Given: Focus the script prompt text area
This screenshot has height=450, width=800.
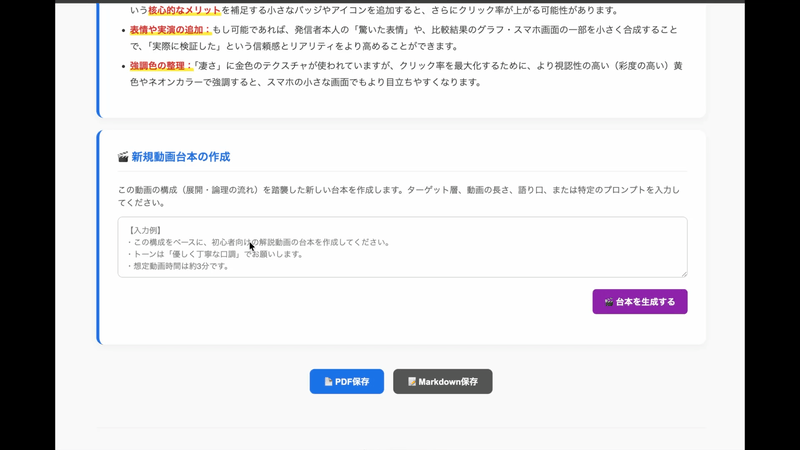Looking at the screenshot, I should [403, 247].
